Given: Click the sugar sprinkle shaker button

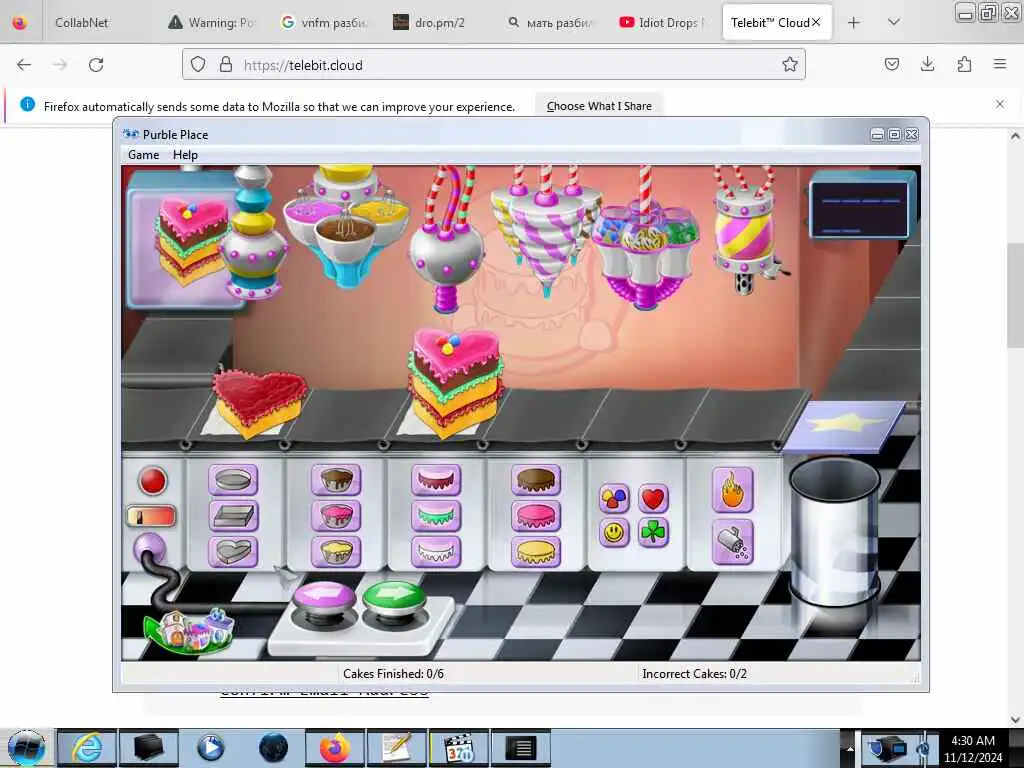Looking at the screenshot, I should (x=733, y=542).
